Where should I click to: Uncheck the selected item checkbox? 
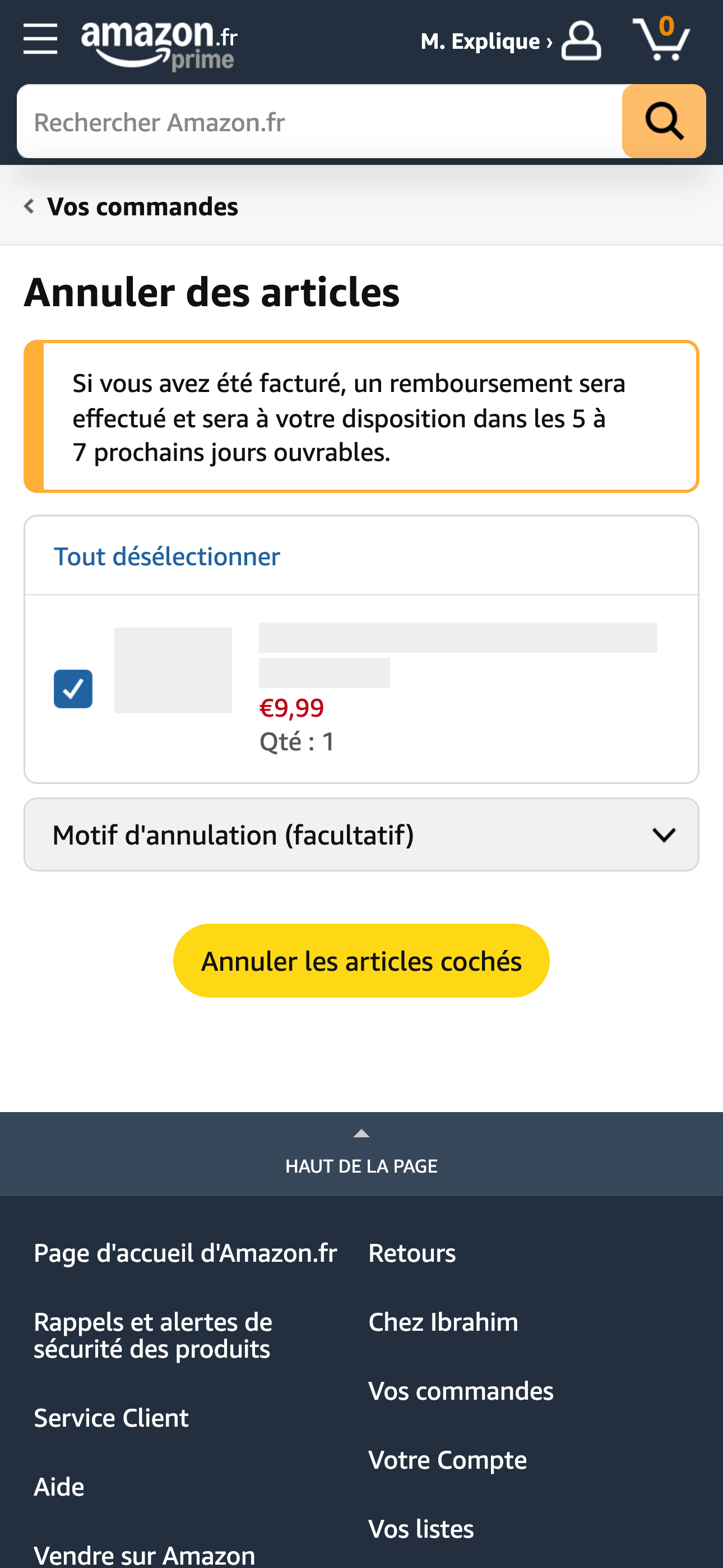point(72,689)
